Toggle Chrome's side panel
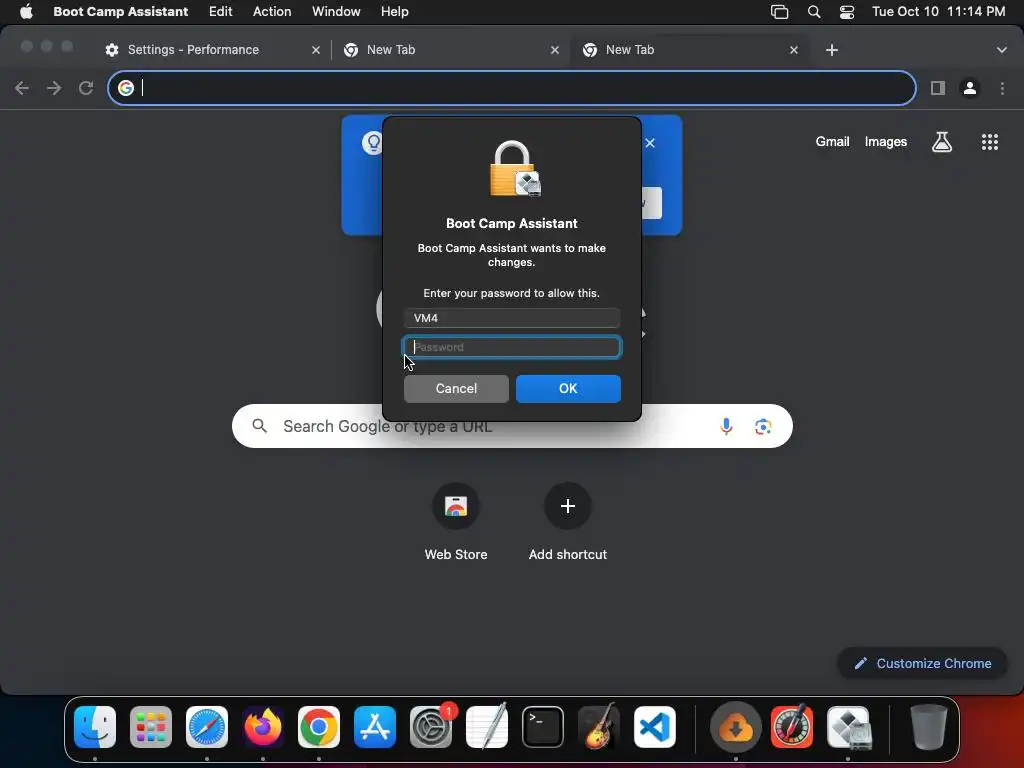Screen dimensions: 1024x768 click(938, 88)
